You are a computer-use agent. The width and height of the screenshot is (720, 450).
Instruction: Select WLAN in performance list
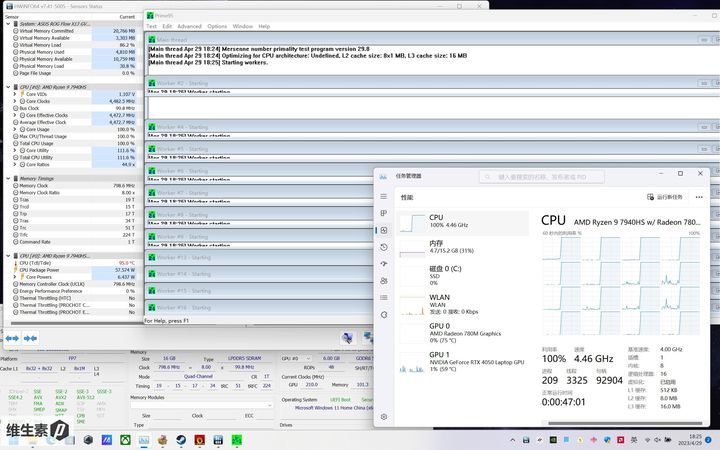463,304
